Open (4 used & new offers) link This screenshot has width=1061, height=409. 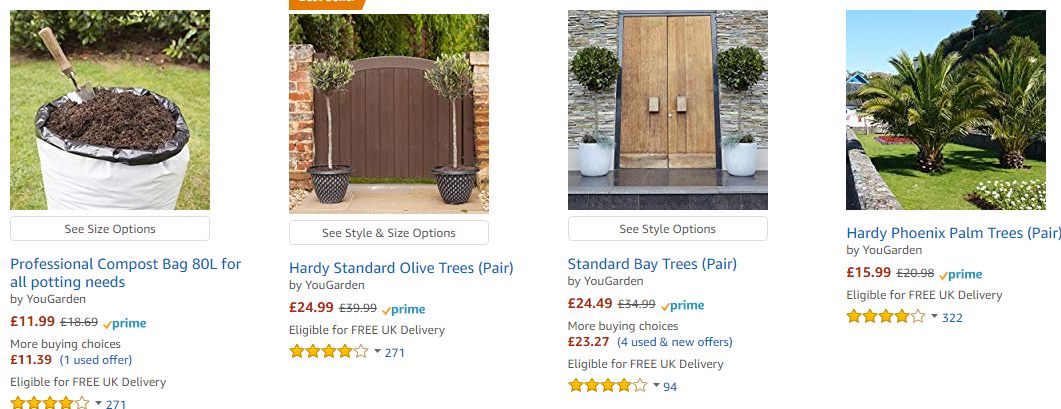coord(674,342)
